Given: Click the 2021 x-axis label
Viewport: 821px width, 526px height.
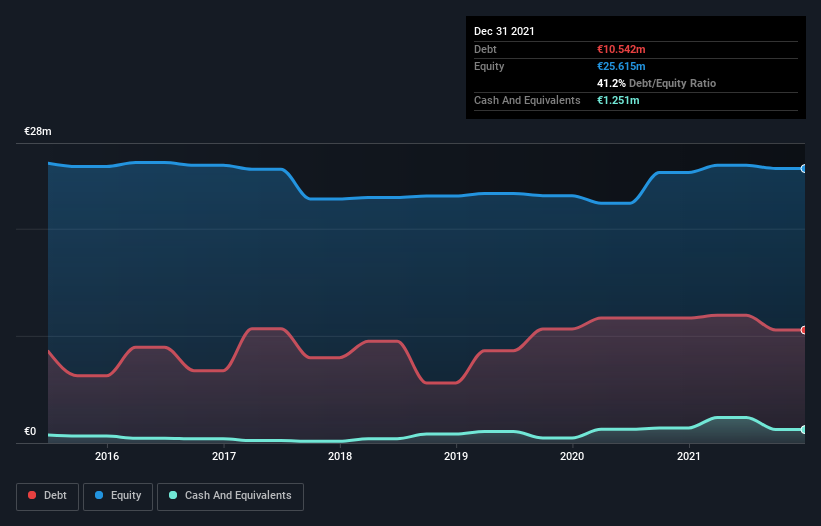Looking at the screenshot, I should [x=689, y=456].
